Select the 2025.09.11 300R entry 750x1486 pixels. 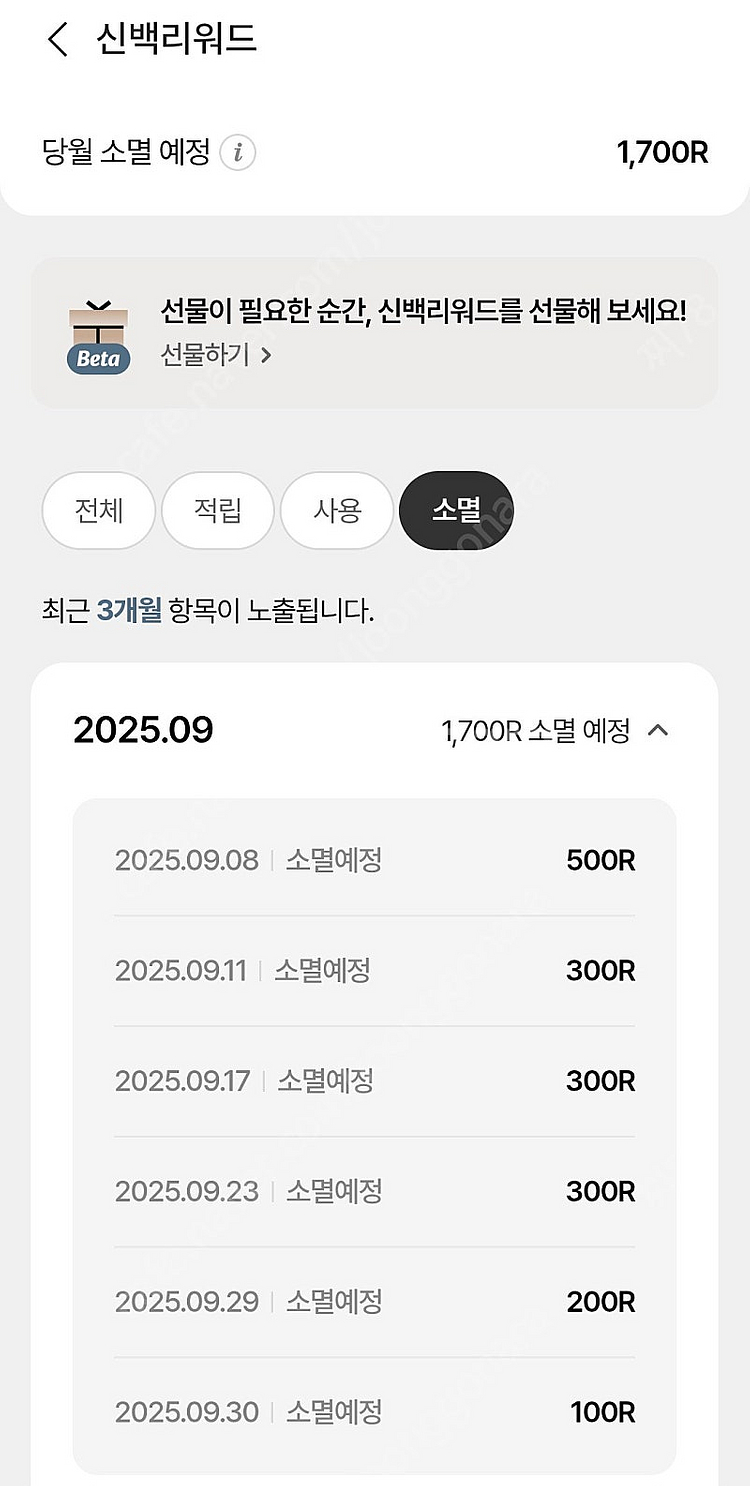[374, 970]
